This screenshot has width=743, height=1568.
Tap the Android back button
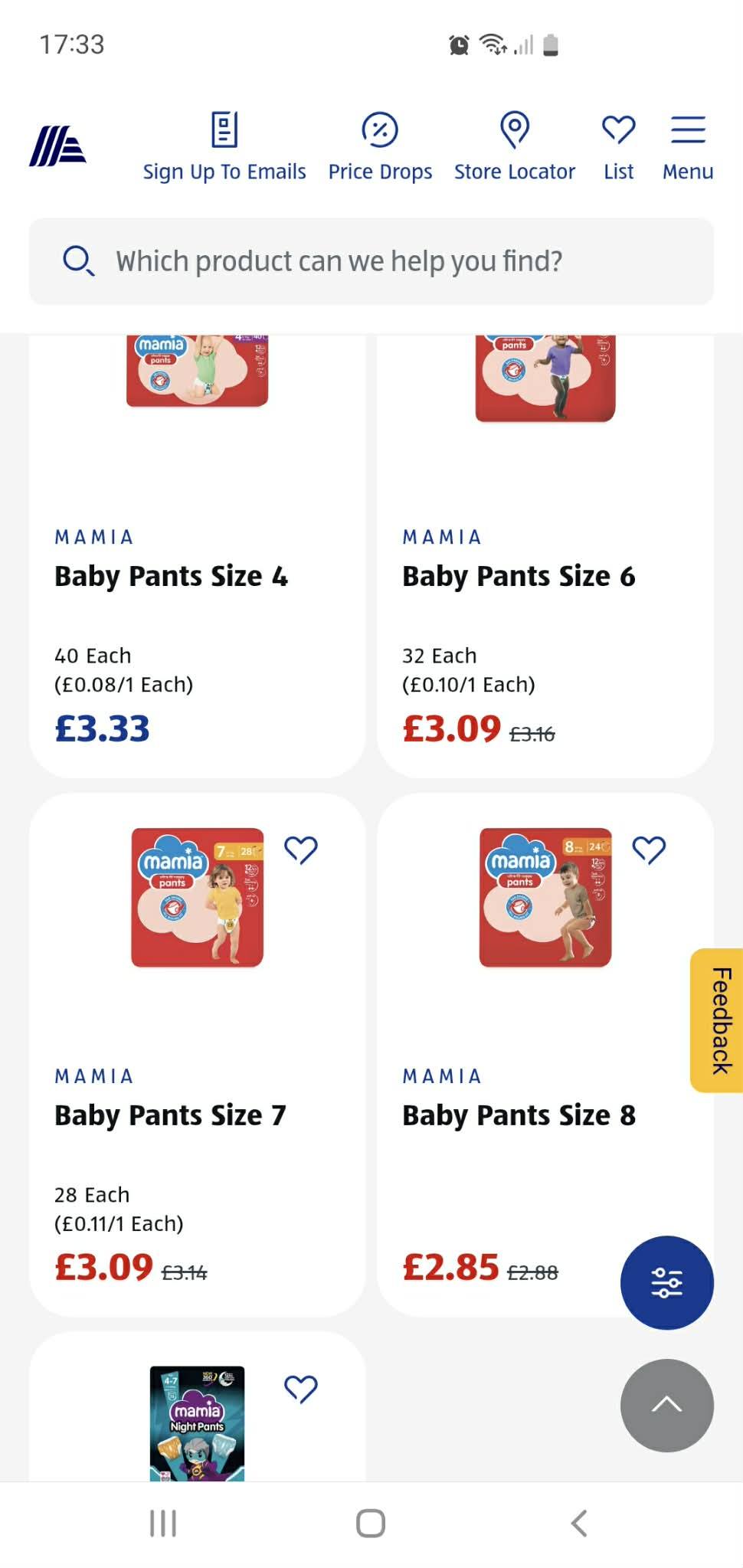[x=579, y=1524]
